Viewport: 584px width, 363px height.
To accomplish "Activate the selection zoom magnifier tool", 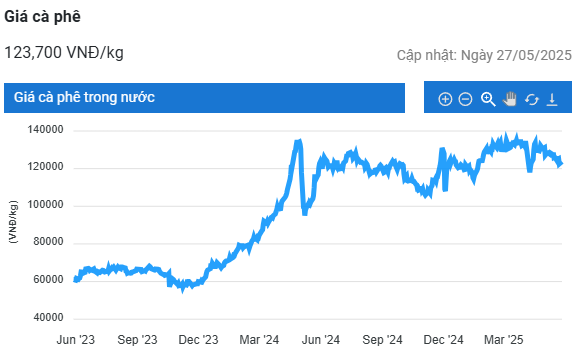I will pyautogui.click(x=488, y=99).
